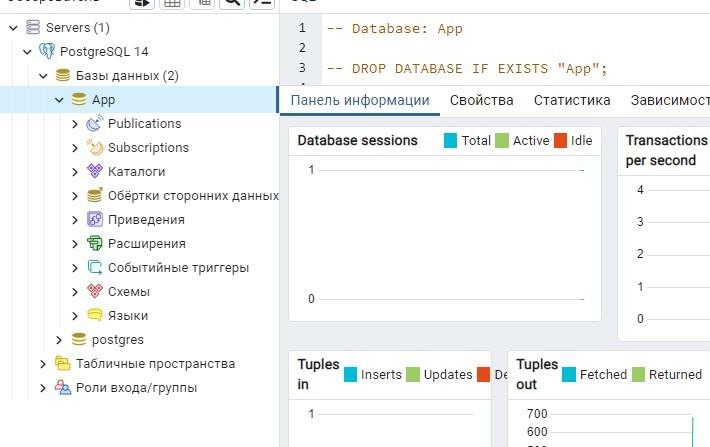Screen dimensions: 710x447
Task: Click the Каталоги node icon
Action: (95, 171)
